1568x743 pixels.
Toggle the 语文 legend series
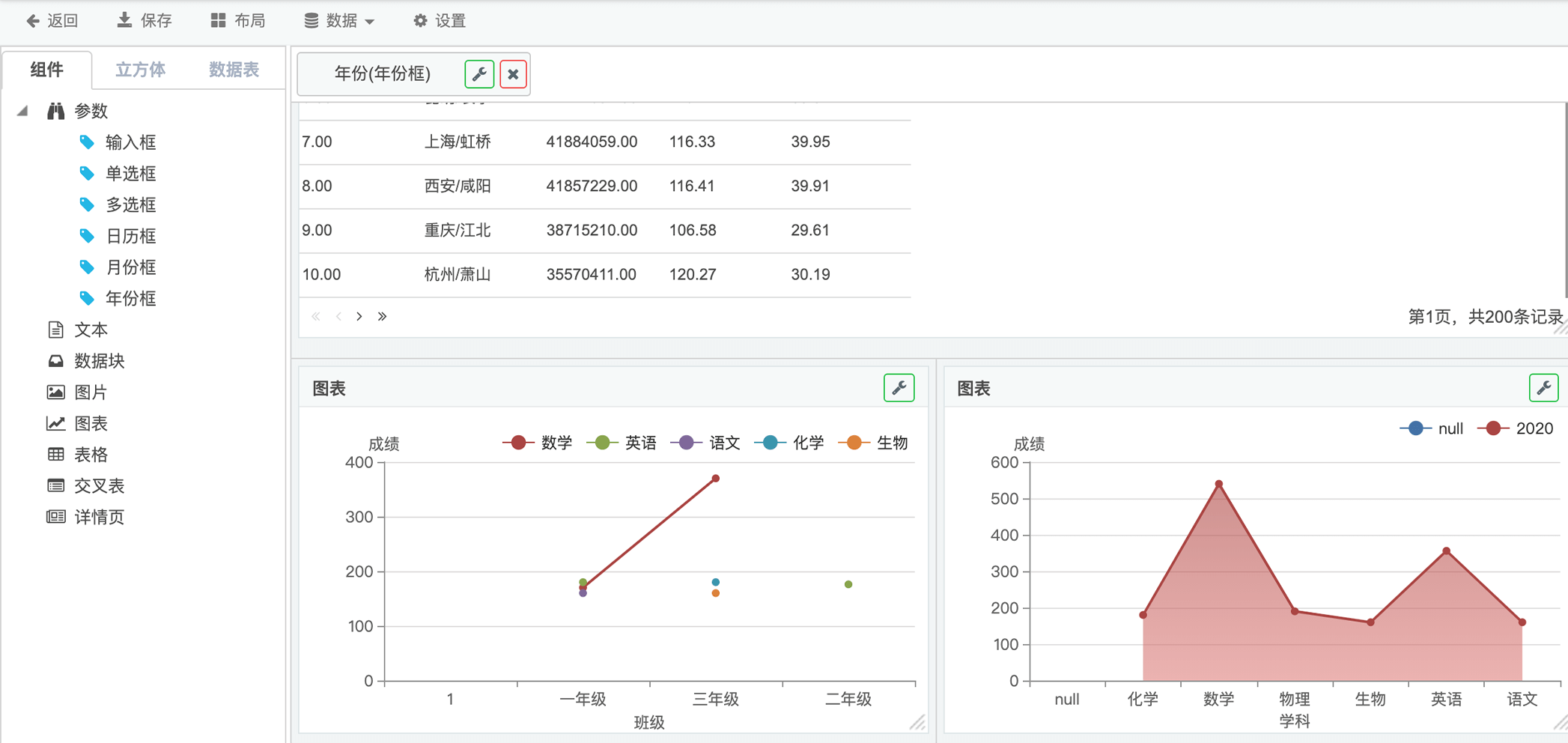tap(705, 443)
